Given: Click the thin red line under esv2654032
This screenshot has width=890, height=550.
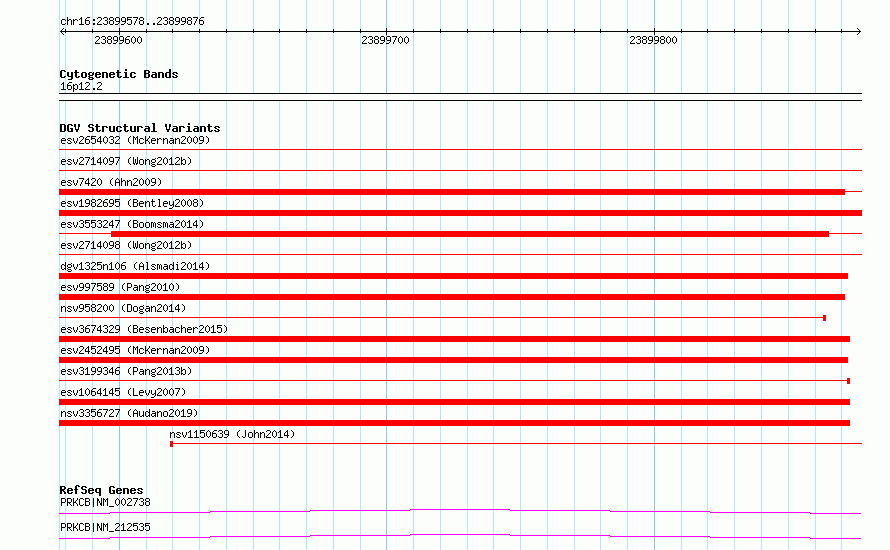Looking at the screenshot, I should [x=460, y=149].
